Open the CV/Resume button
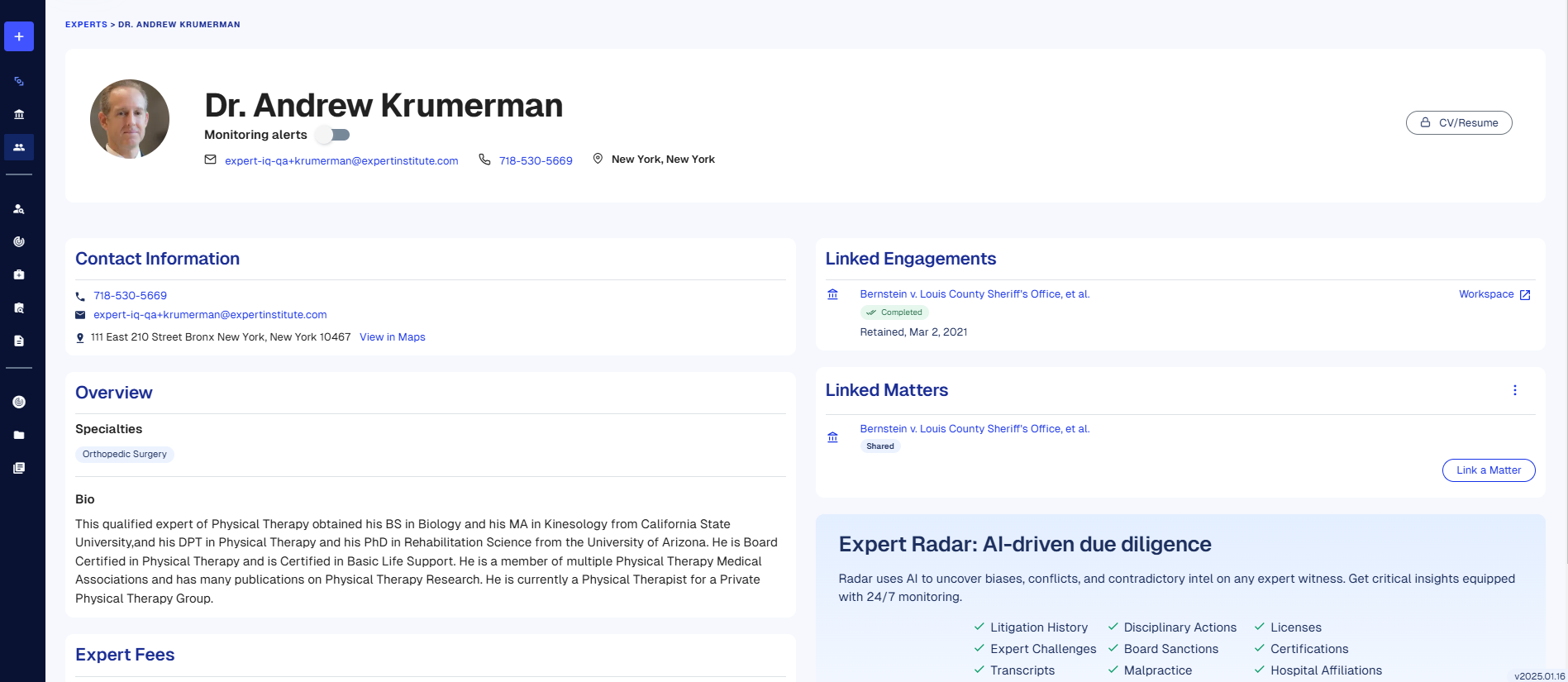 pos(1459,123)
